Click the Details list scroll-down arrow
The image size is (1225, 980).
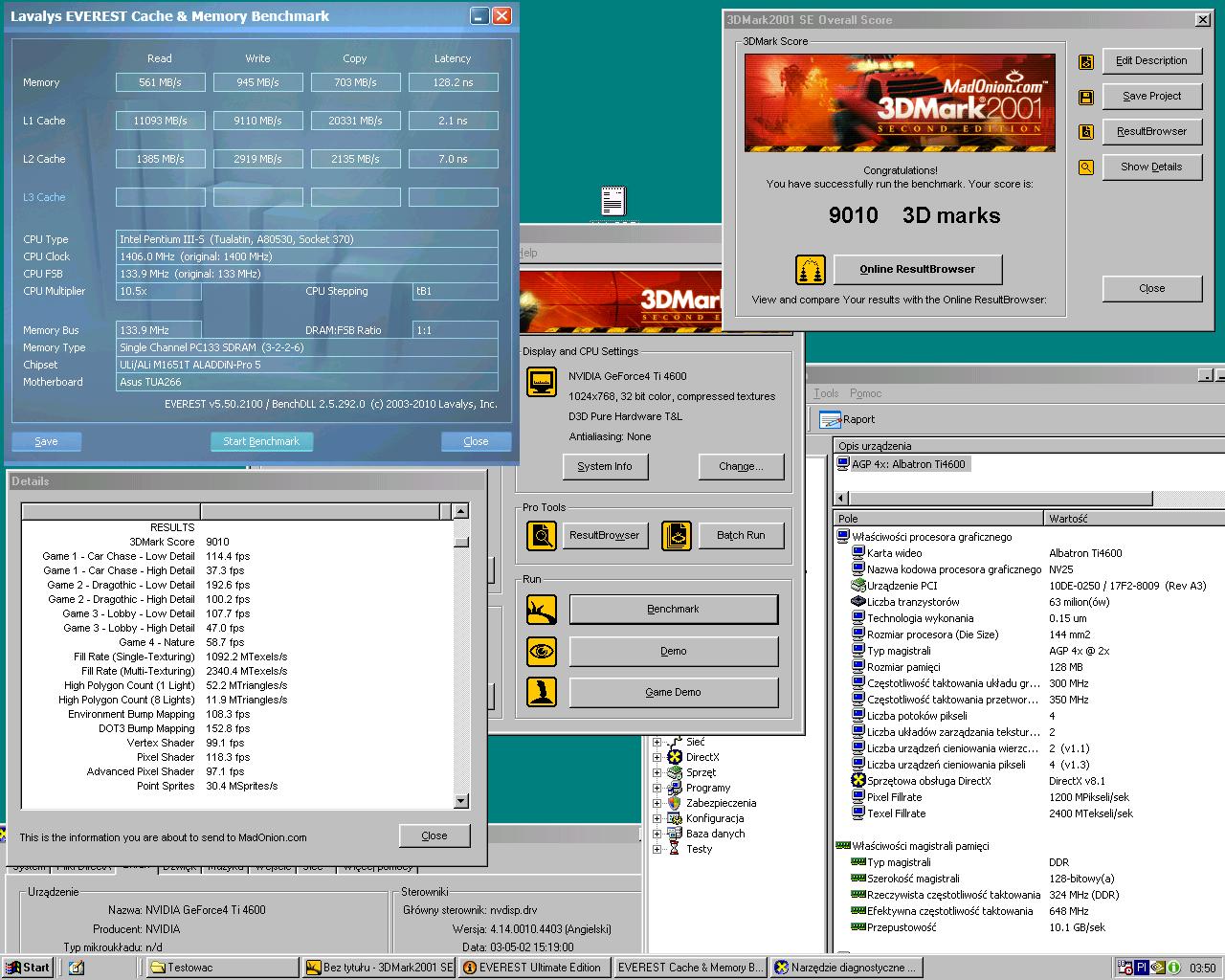pyautogui.click(x=461, y=801)
